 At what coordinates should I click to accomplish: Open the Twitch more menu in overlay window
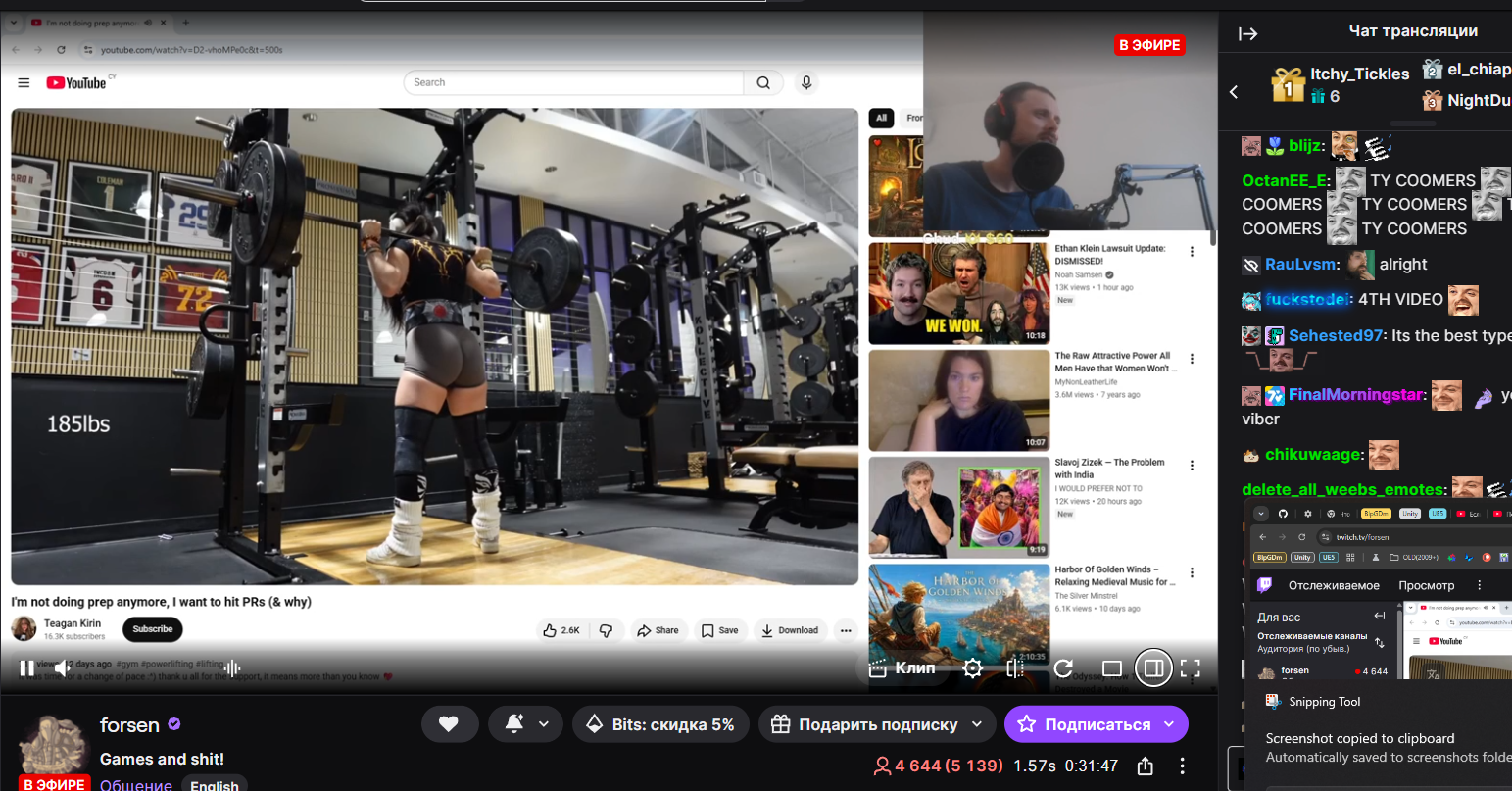[x=1479, y=585]
